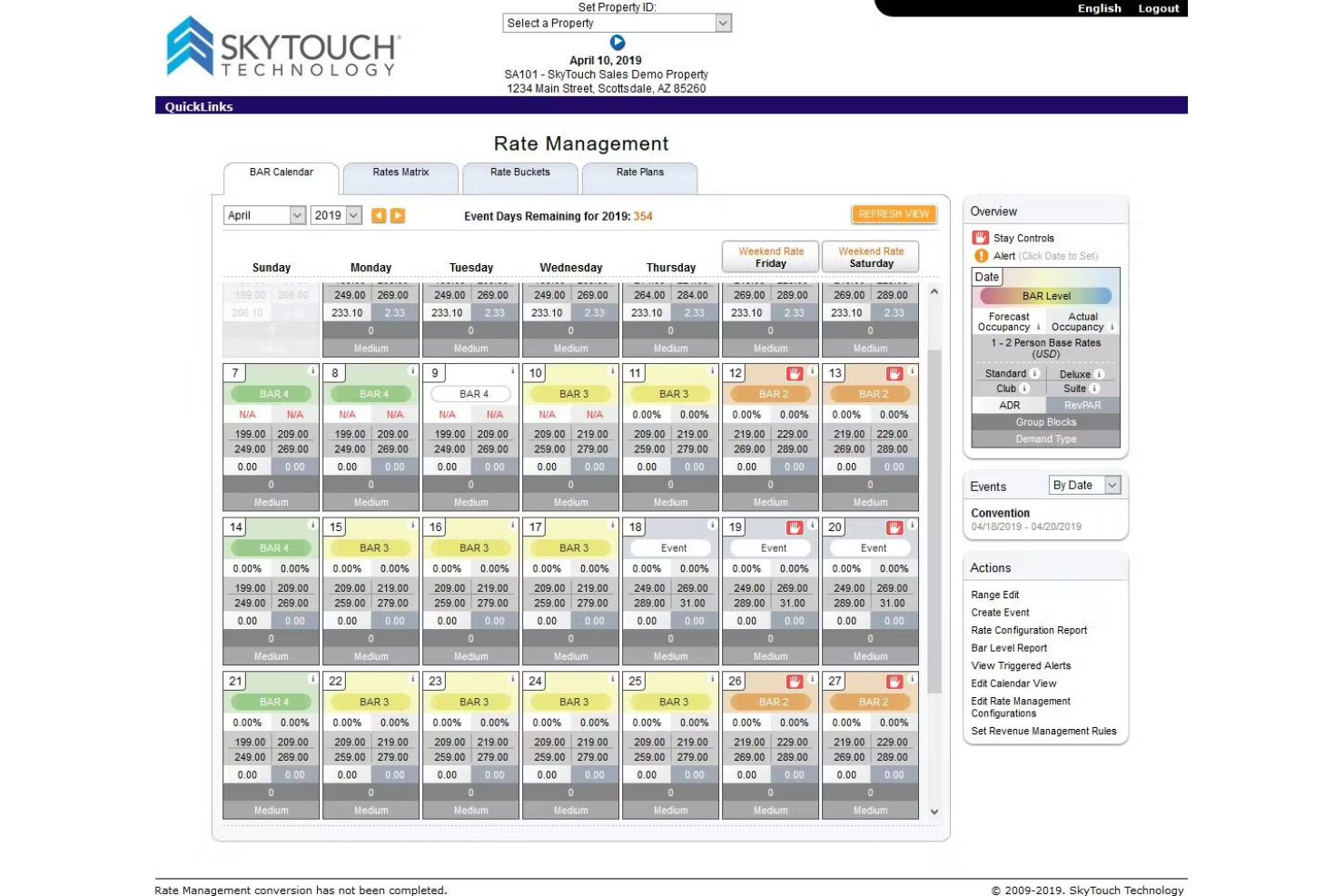Open the Events By Date dropdown
1344x896 pixels.
pos(1085,486)
